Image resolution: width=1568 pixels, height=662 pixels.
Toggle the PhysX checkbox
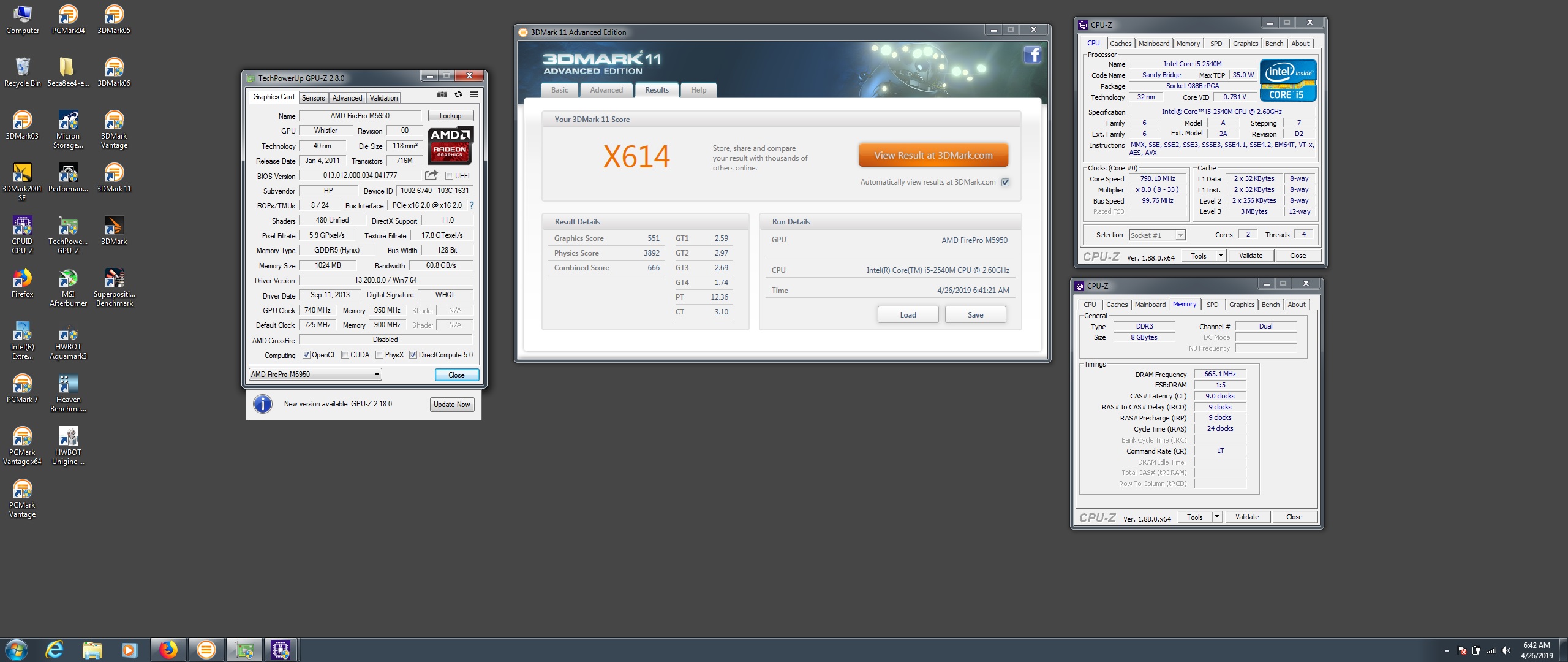(x=380, y=355)
